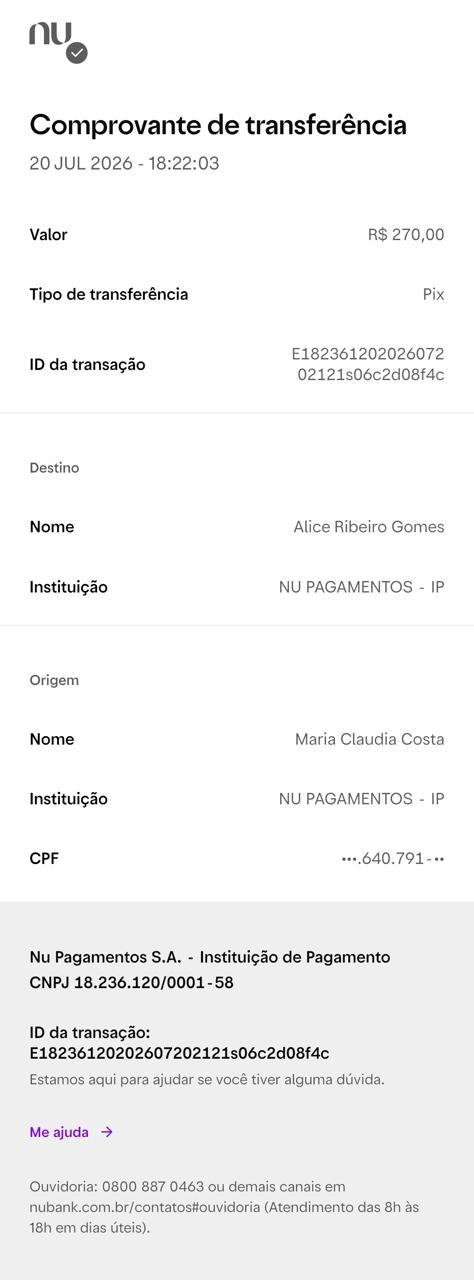Click the Origem section label
This screenshot has width=474, height=1280.
54,680
